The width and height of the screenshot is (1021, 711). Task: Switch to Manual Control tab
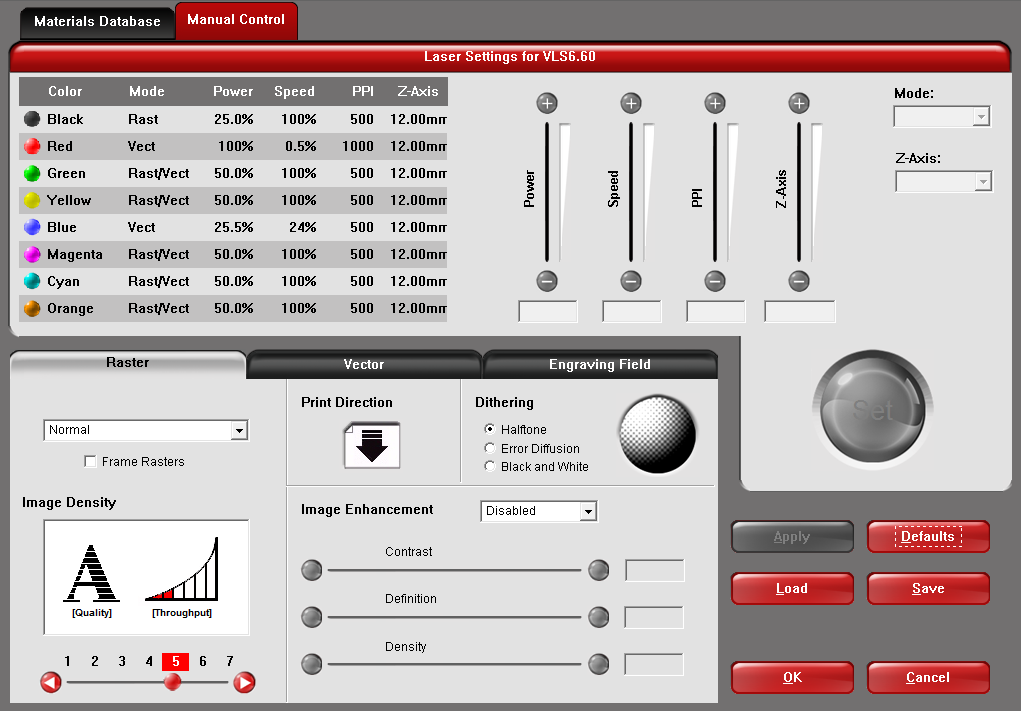[236, 20]
